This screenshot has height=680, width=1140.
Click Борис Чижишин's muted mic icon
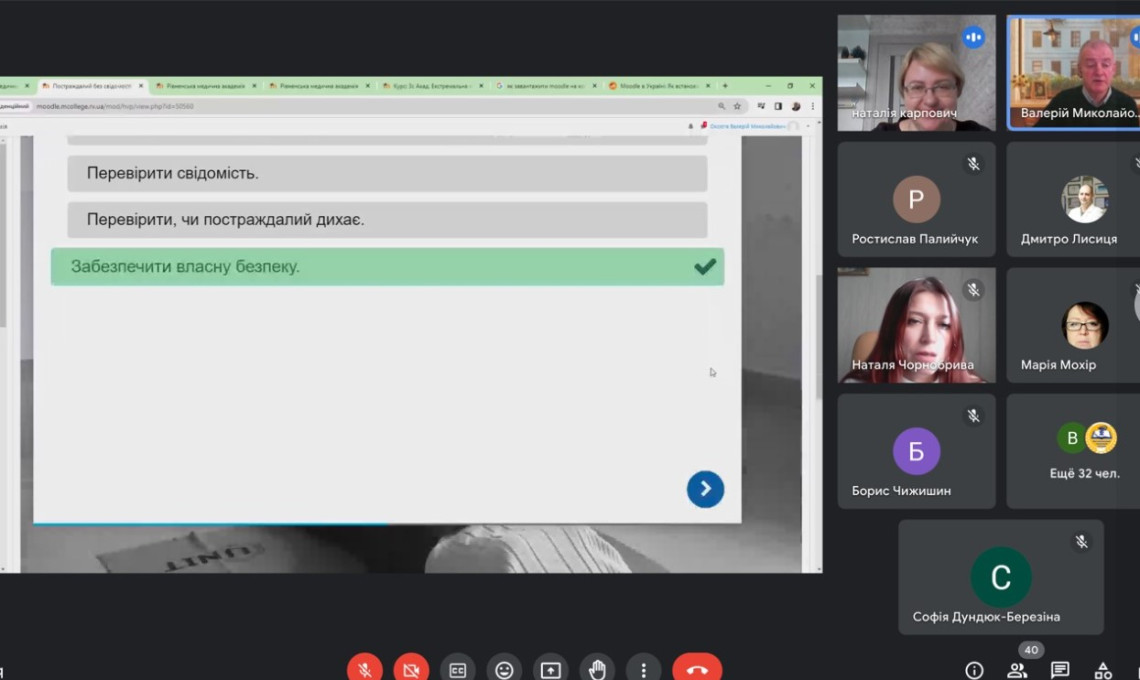[x=974, y=416]
